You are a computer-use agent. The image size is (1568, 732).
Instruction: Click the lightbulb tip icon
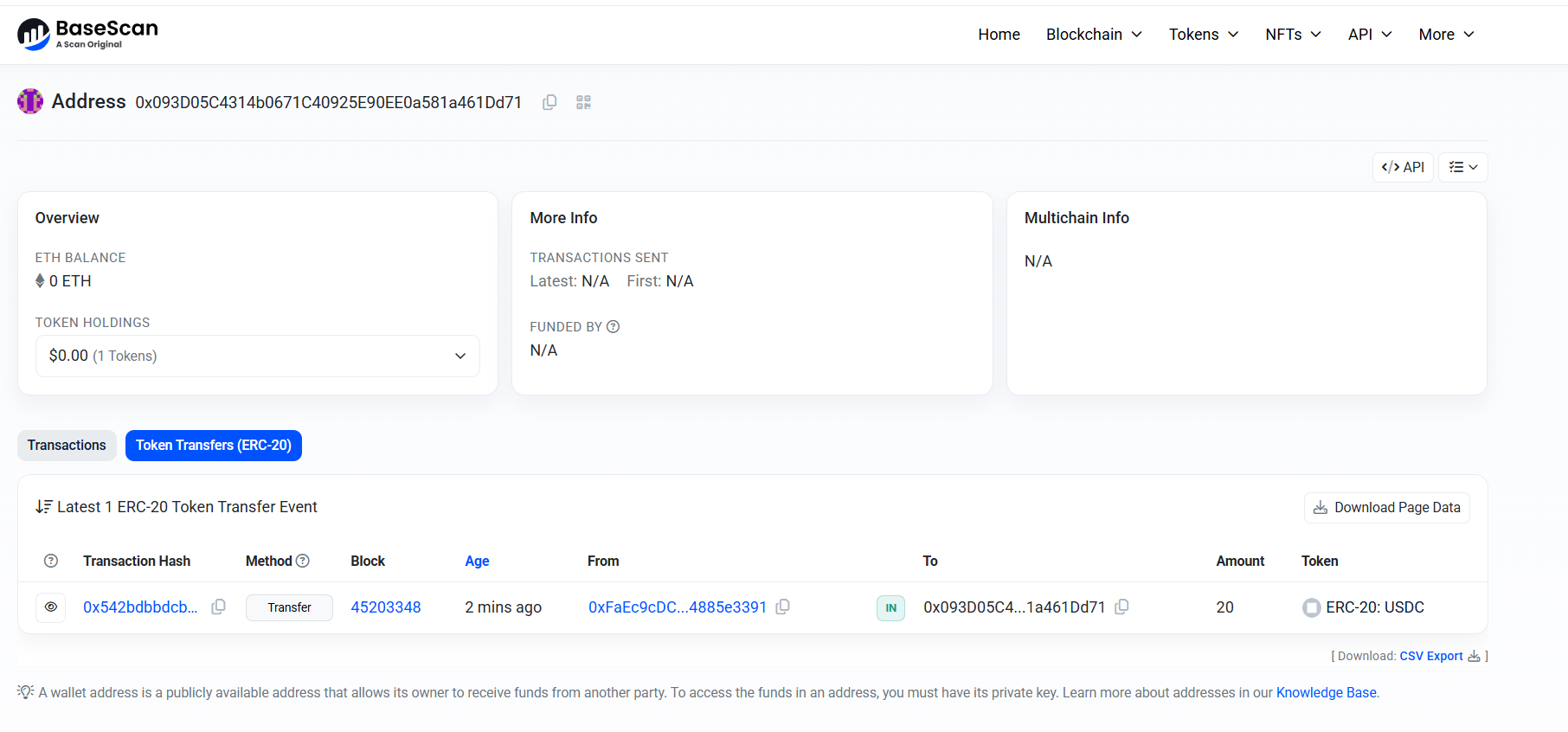(x=26, y=692)
